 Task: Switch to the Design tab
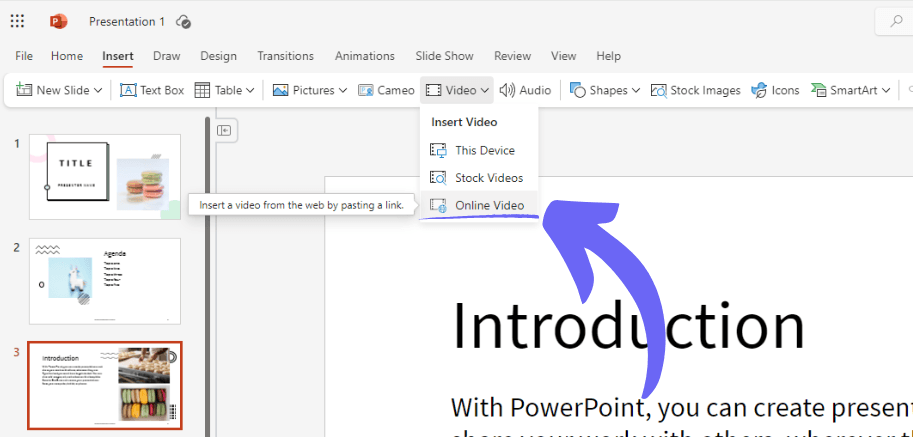[218, 56]
